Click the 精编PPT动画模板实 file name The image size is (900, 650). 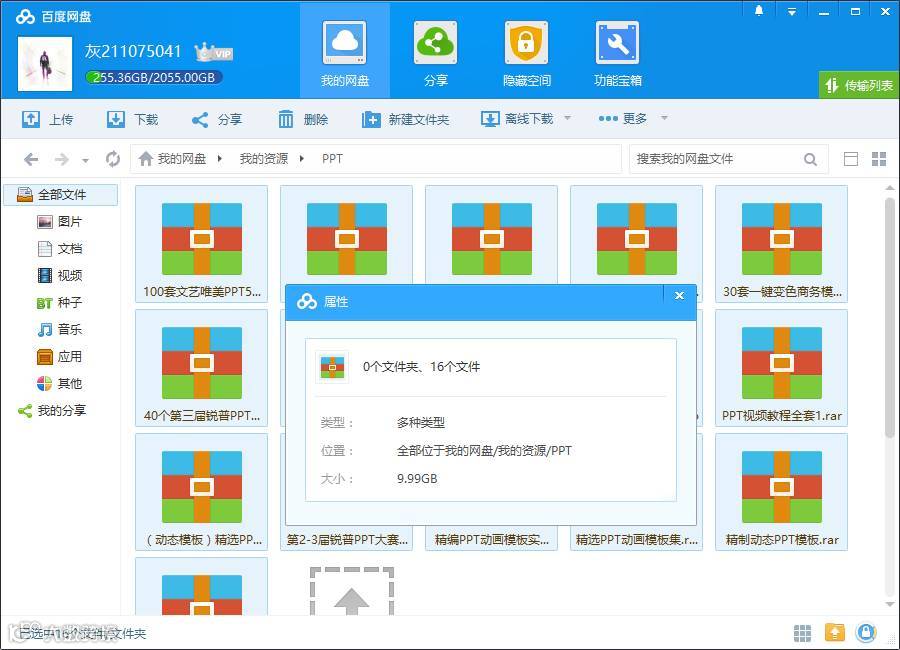(x=492, y=540)
